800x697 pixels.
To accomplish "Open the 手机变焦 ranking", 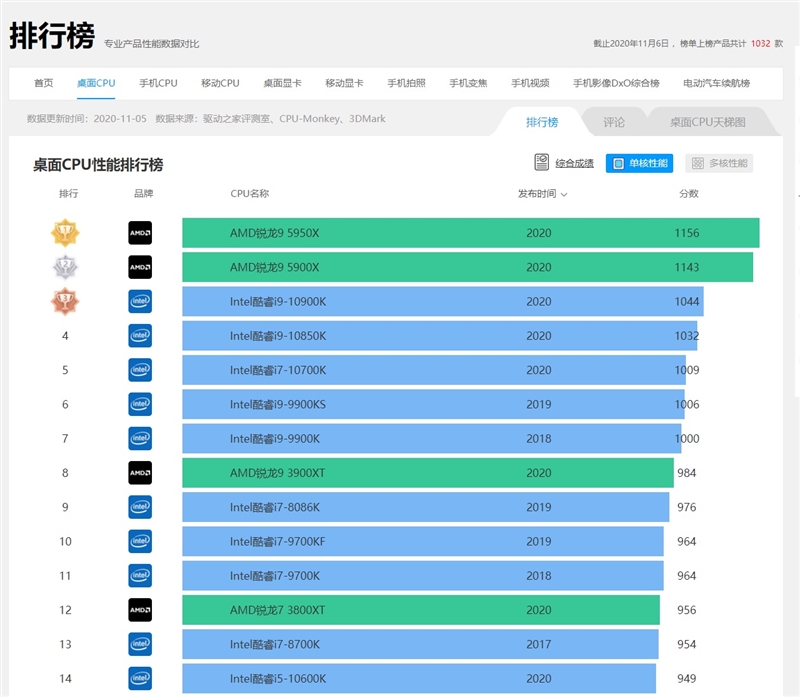I will pos(468,83).
